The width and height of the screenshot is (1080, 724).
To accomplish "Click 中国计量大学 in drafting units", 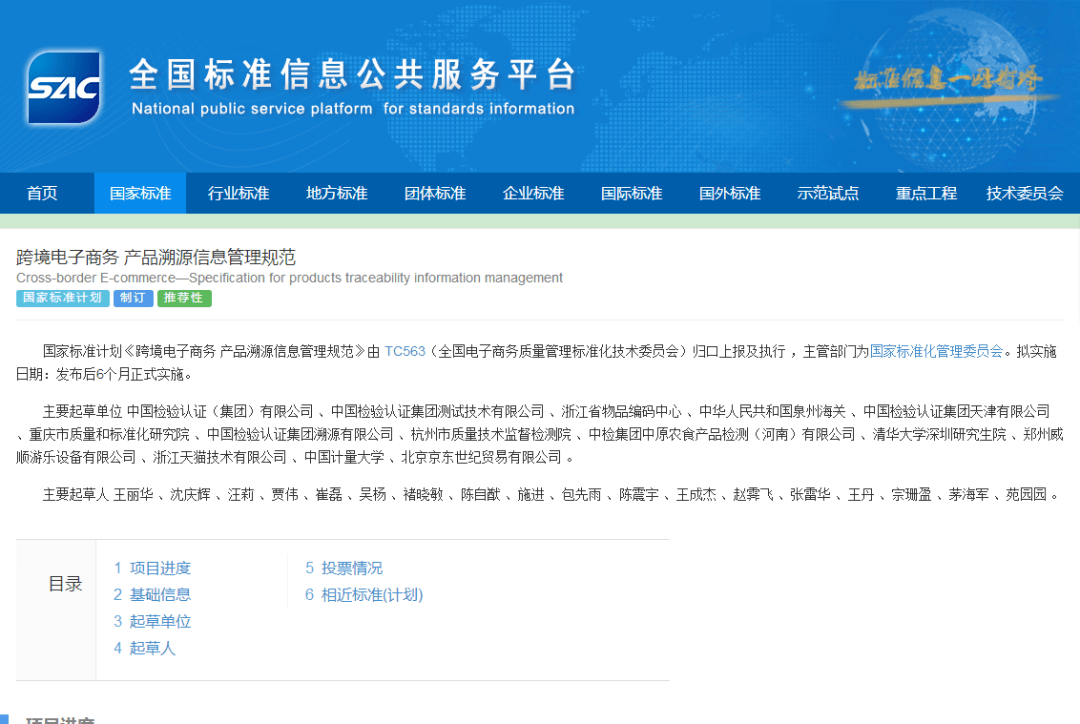I will 344,457.
